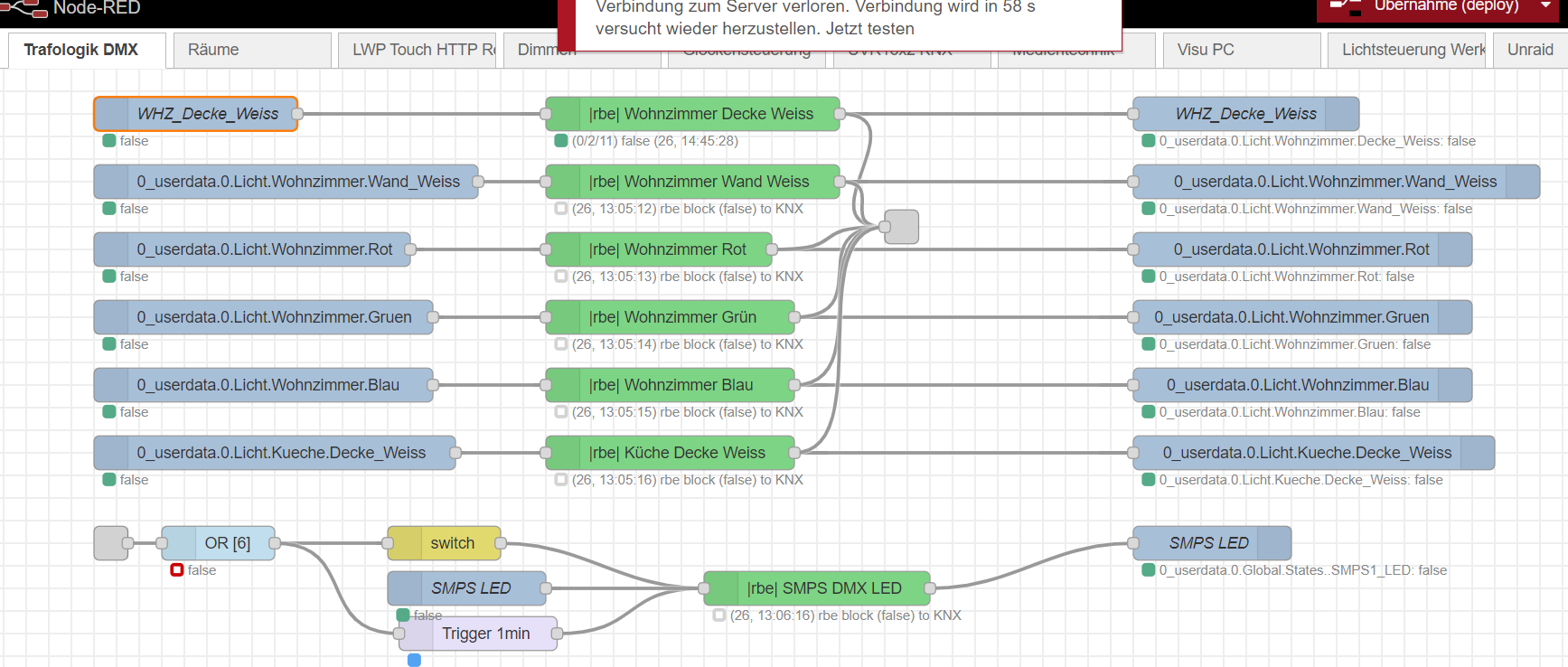Click icon of left WHZ_Decke_Weiss input node

click(111, 114)
